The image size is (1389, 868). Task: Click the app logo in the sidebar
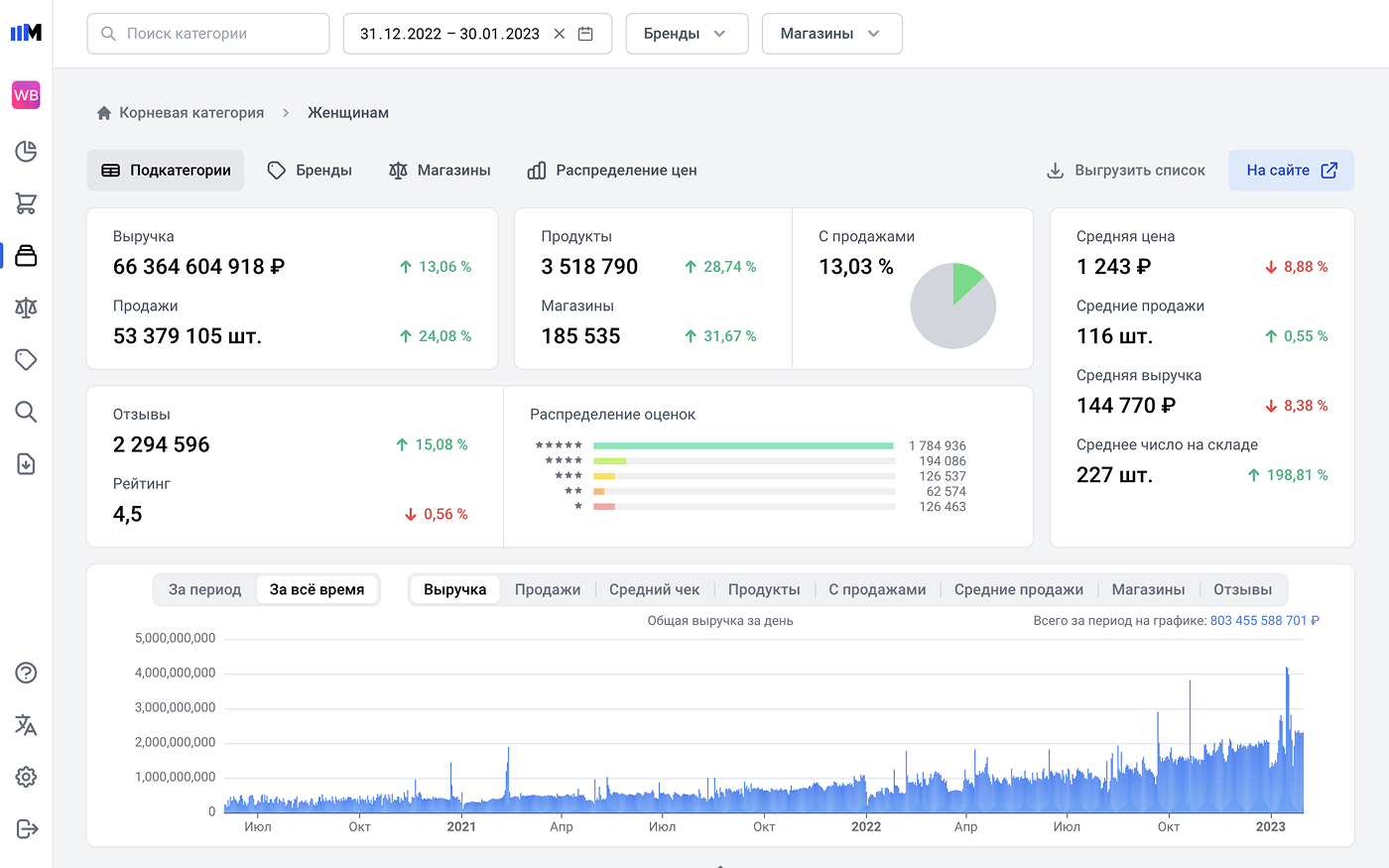coord(26,33)
